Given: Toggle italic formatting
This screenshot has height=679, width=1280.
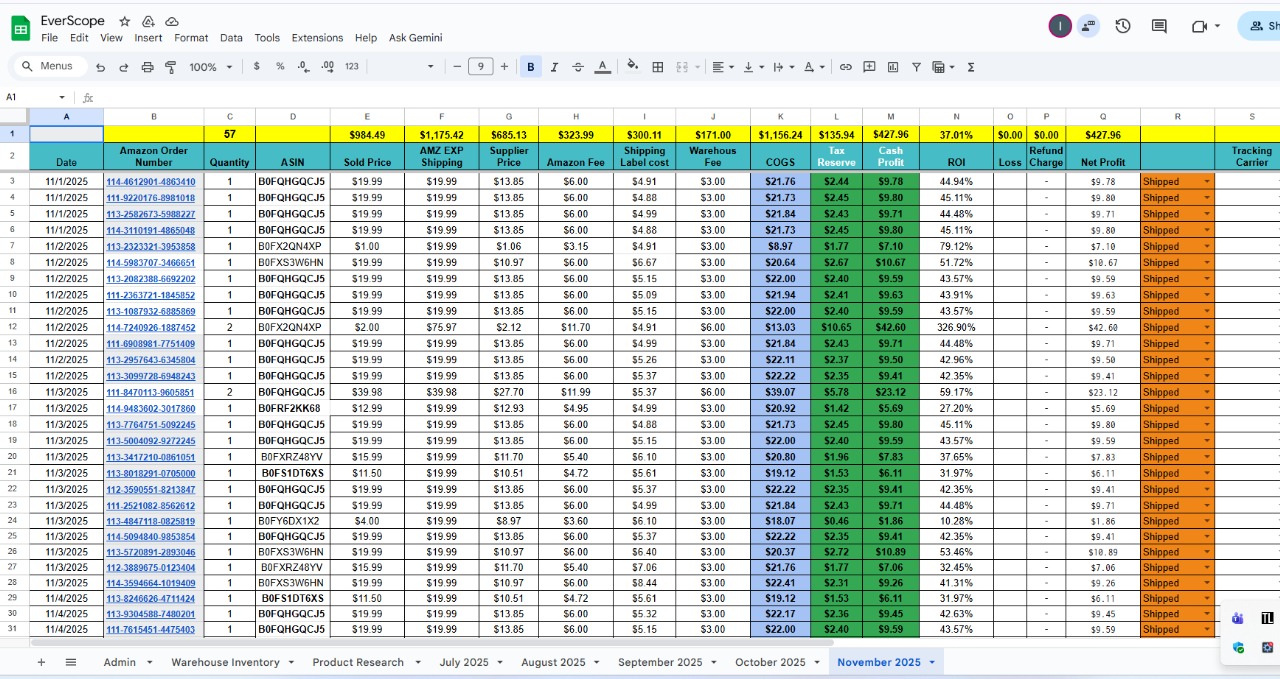Looking at the screenshot, I should click(554, 67).
